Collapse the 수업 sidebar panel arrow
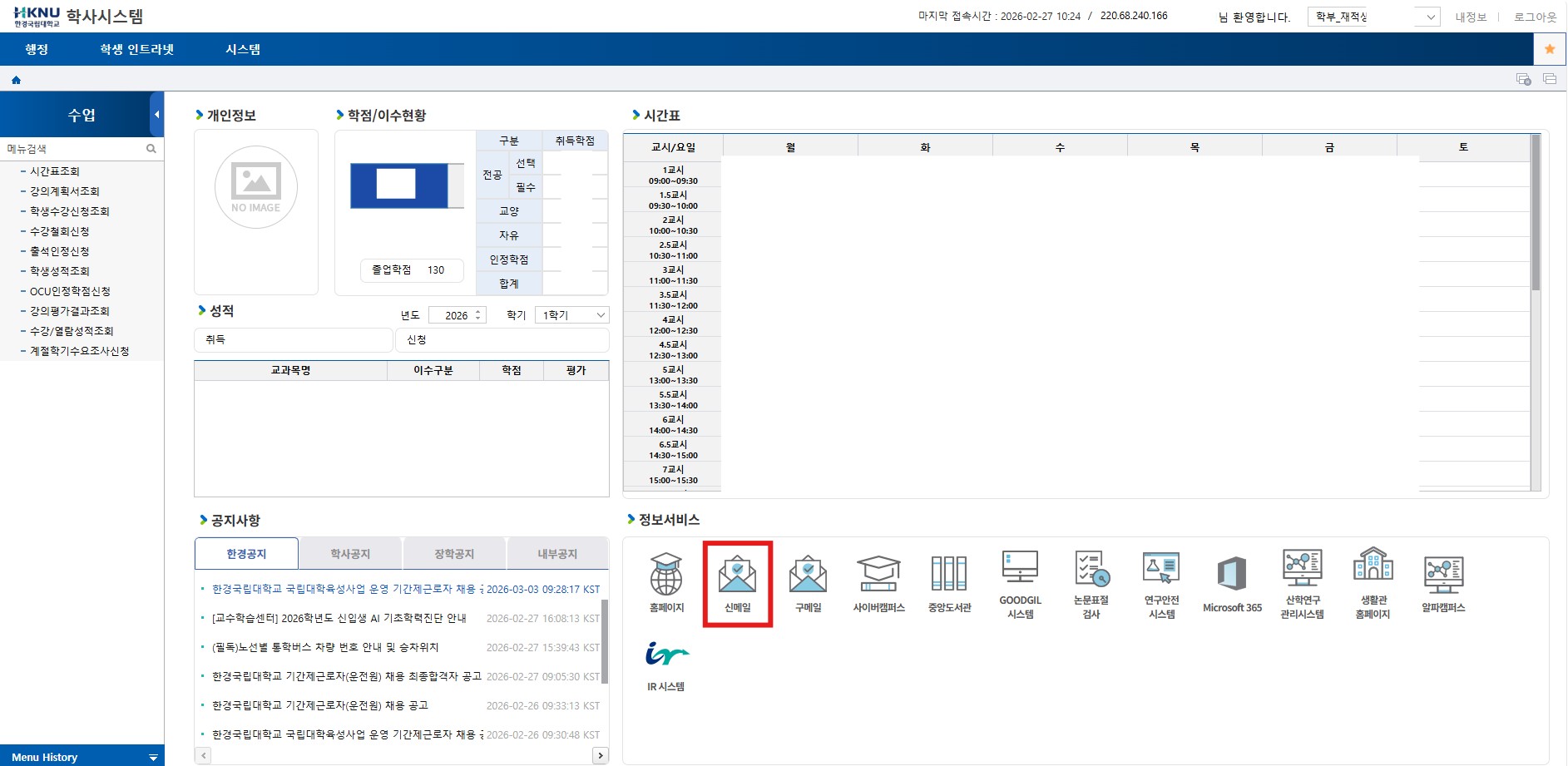Image resolution: width=1568 pixels, height=766 pixels. [156, 115]
